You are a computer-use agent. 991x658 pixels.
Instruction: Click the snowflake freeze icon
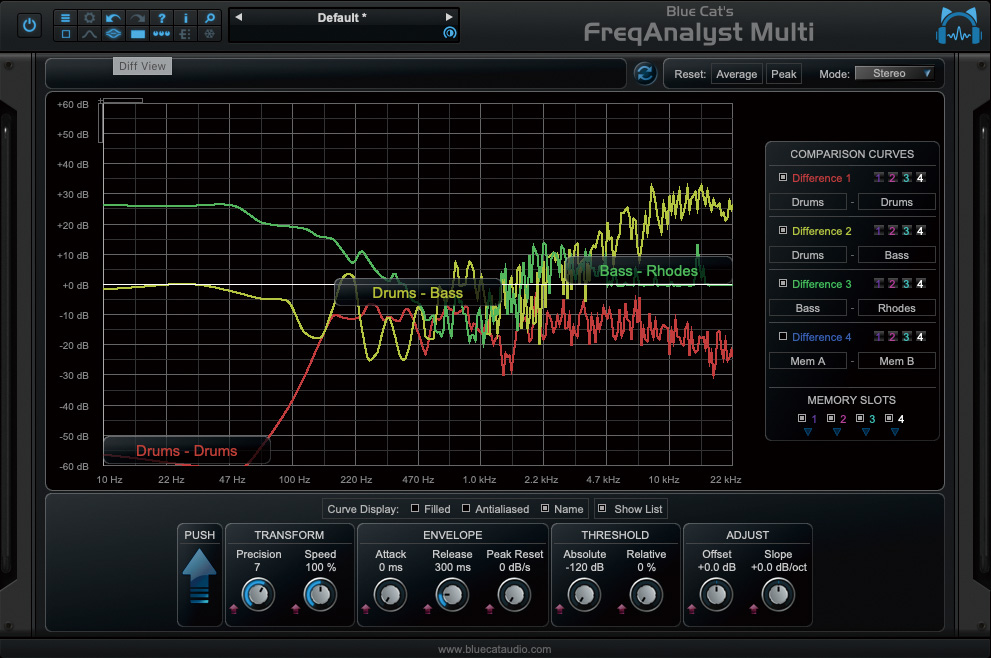point(209,34)
